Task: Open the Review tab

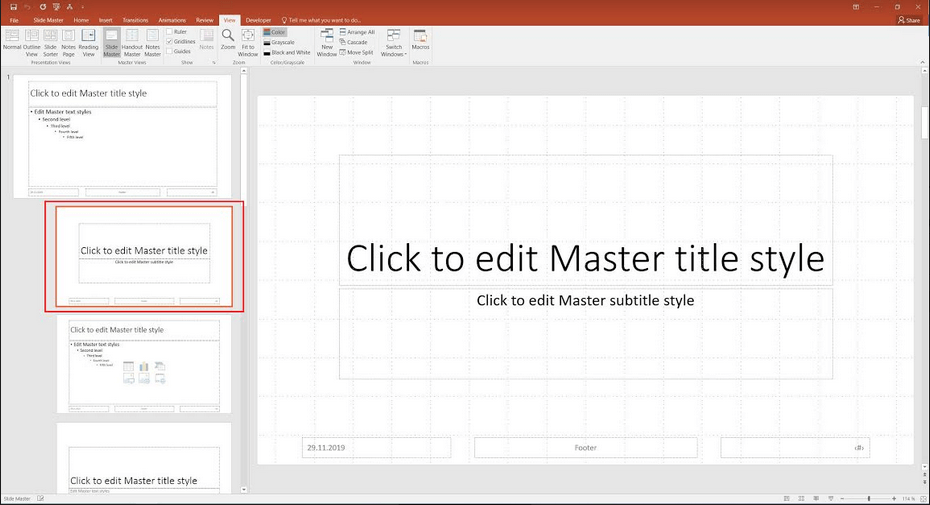Action: 205,20
